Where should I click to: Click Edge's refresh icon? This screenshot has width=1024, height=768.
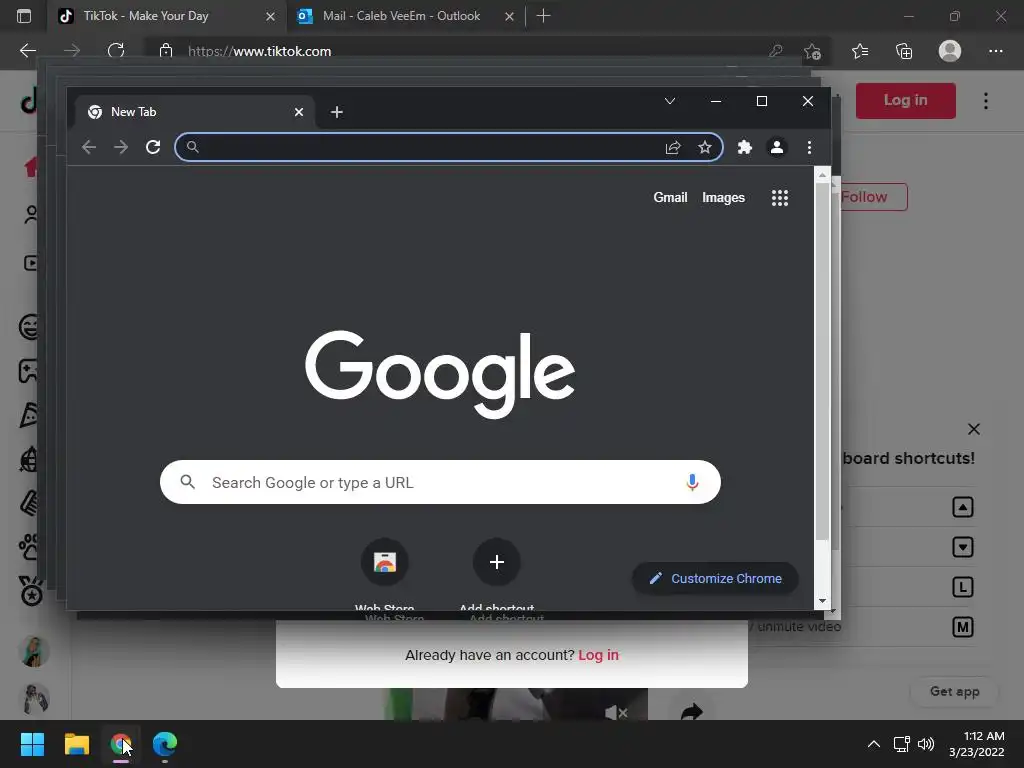116,51
